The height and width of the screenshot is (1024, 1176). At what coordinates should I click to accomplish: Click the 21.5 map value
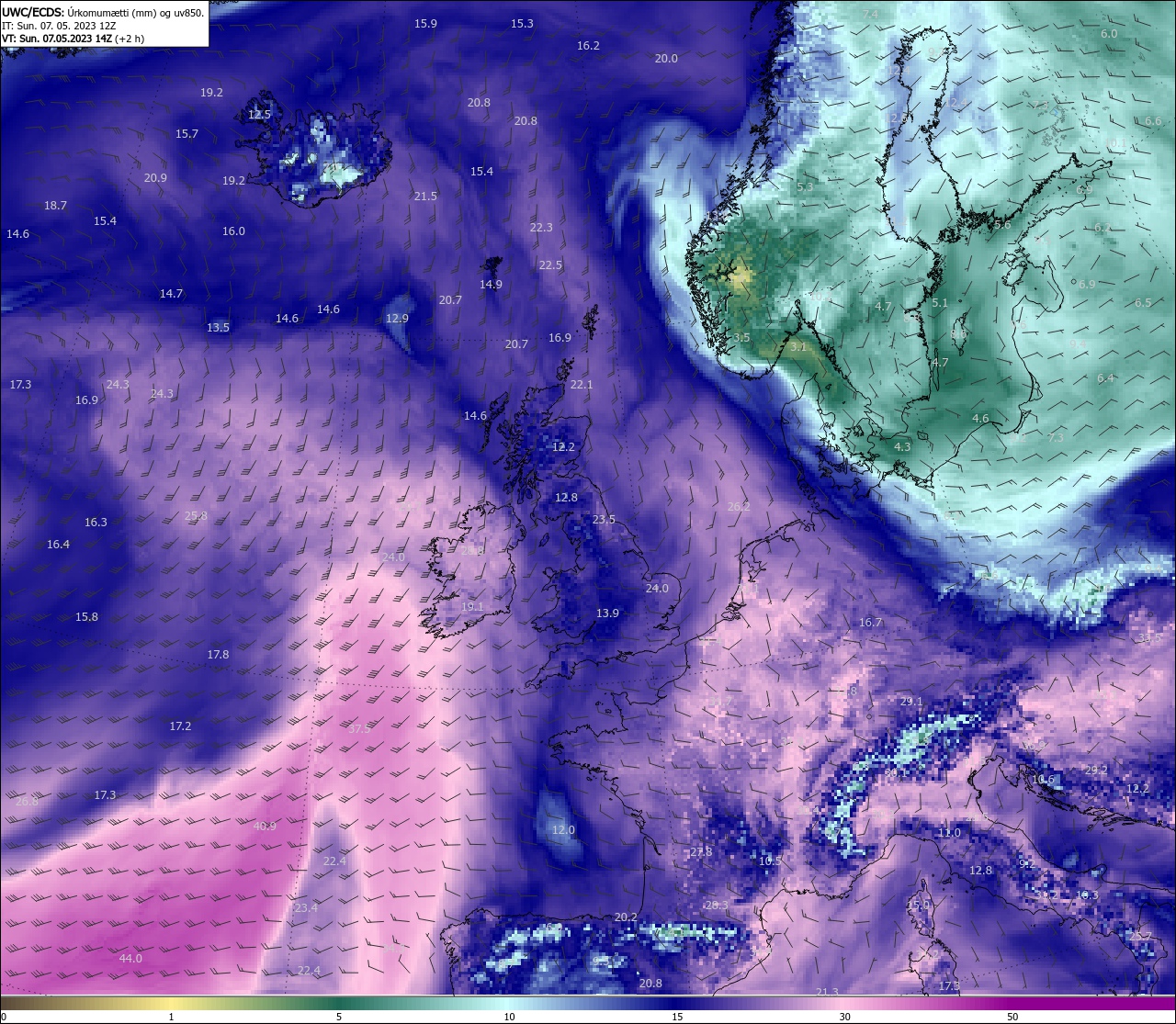coord(425,197)
